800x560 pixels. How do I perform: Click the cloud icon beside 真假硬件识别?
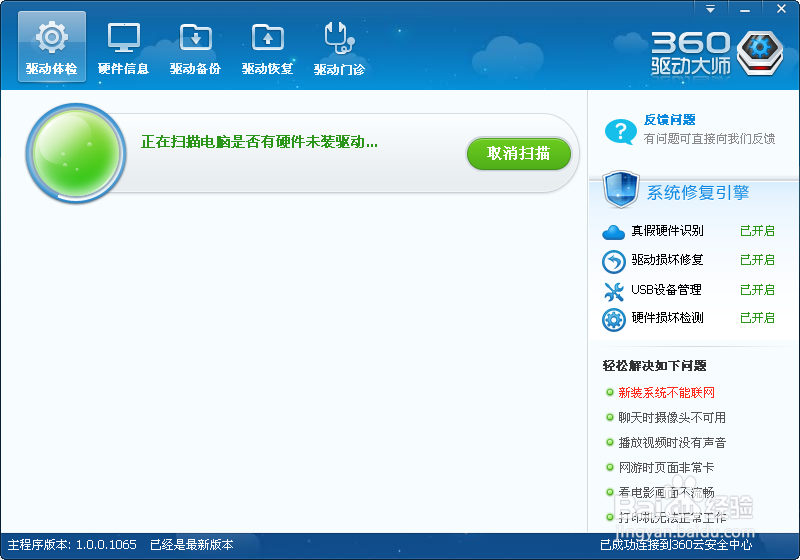613,232
